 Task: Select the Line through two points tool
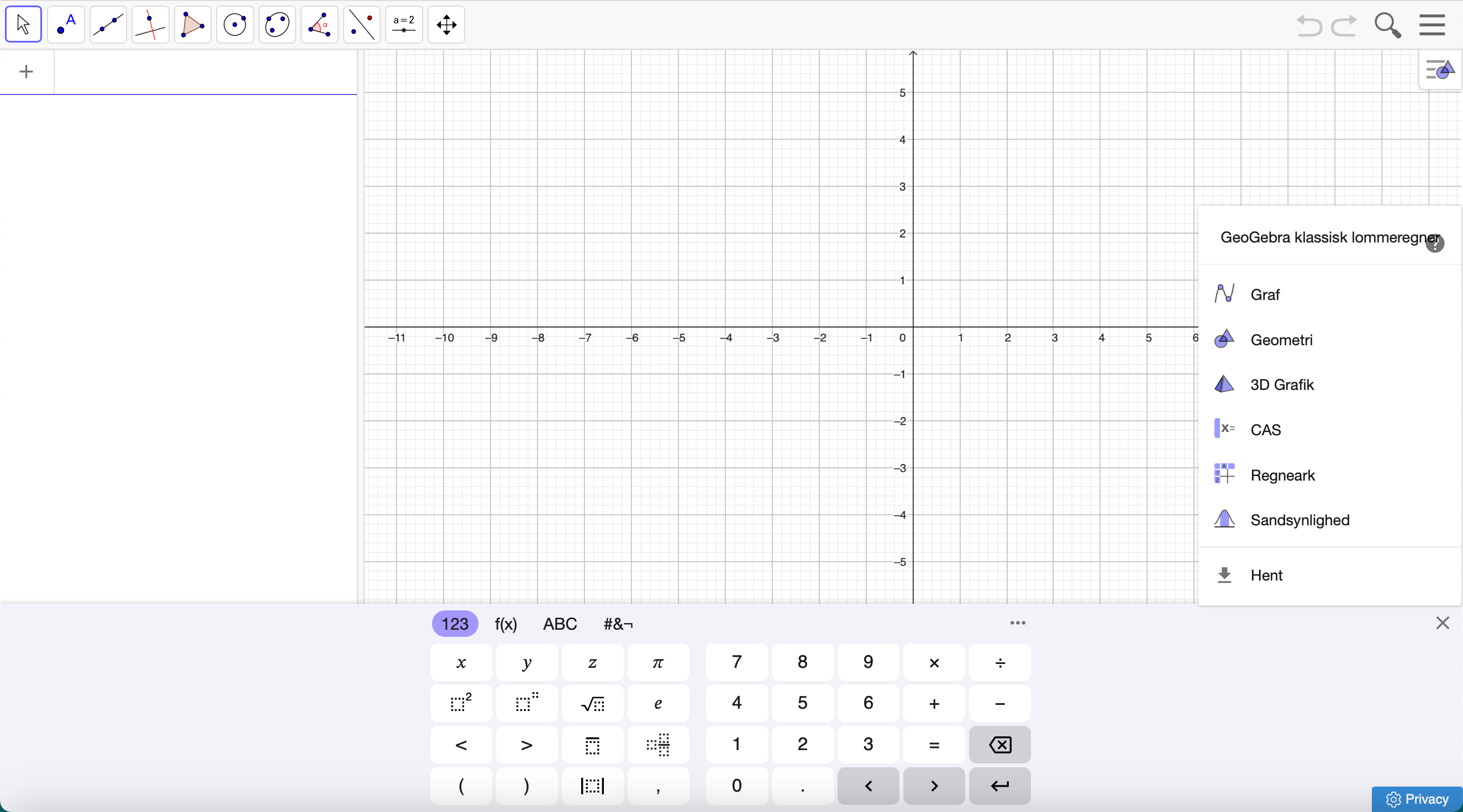108,24
